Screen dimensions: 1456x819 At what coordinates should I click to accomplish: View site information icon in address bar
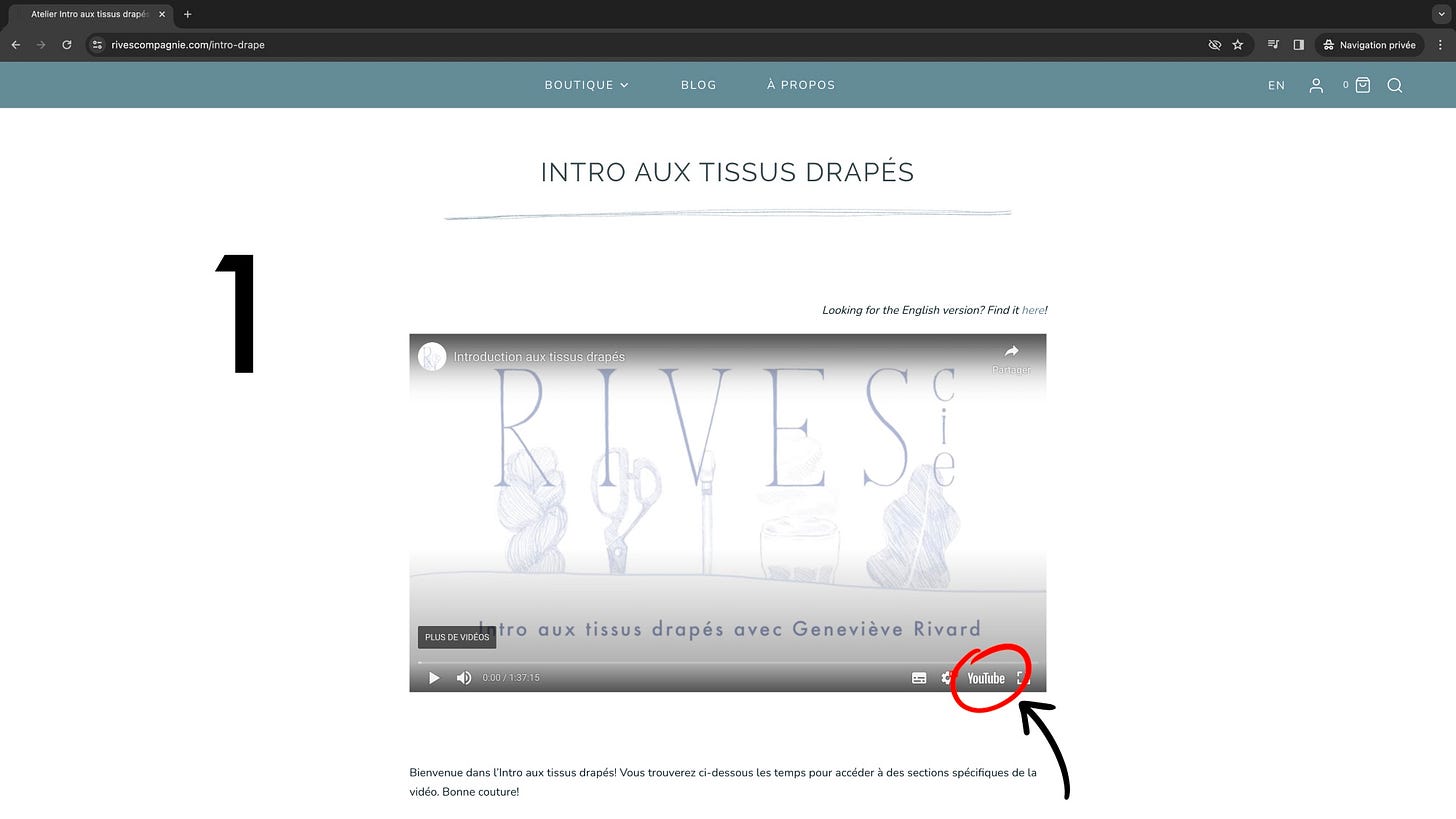point(97,45)
